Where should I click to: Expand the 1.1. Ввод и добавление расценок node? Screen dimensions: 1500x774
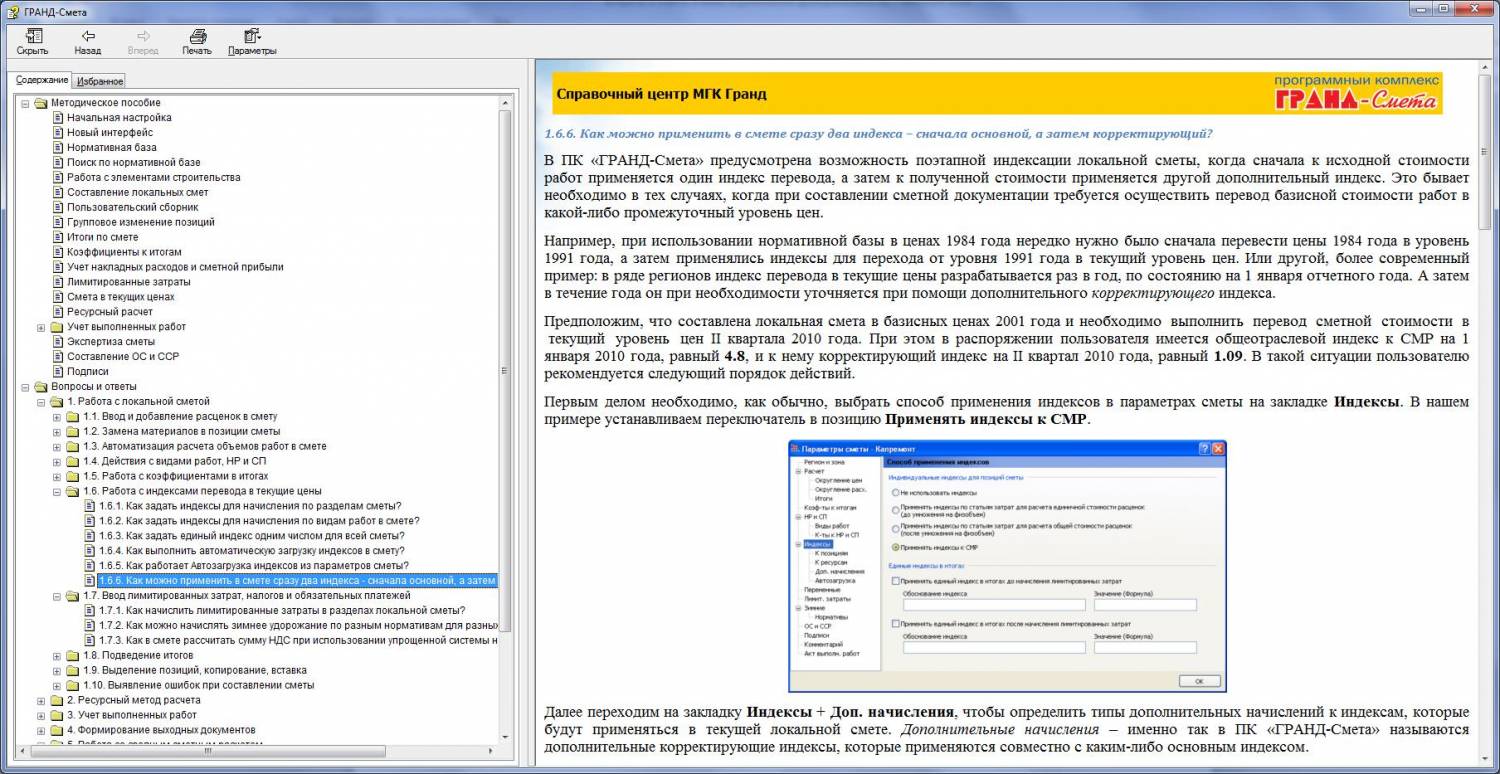click(57, 417)
